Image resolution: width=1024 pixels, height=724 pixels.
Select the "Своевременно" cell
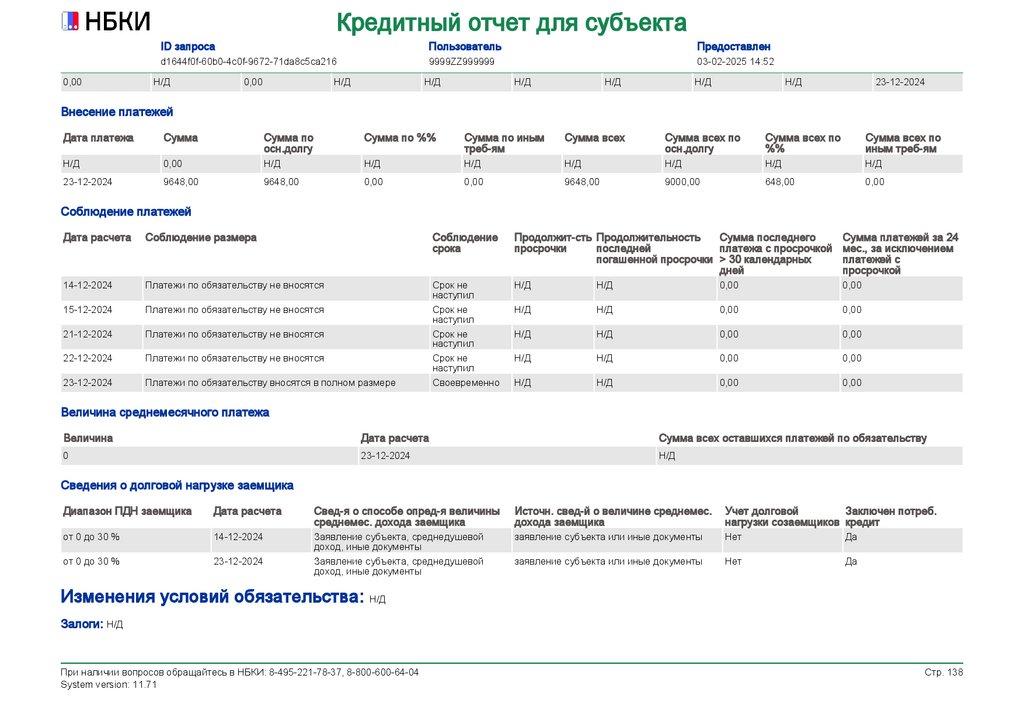pyautogui.click(x=466, y=383)
